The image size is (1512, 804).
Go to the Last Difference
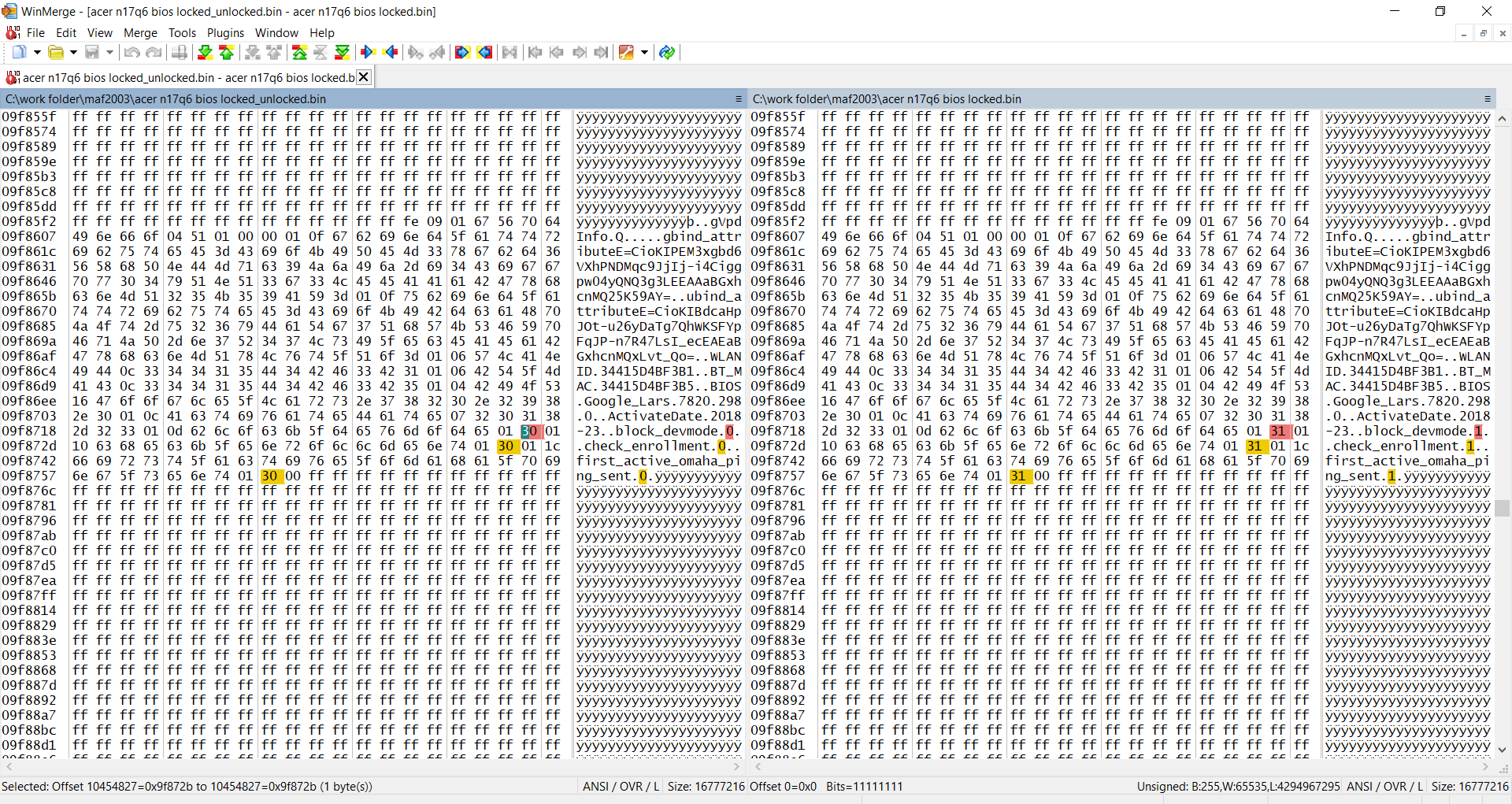point(342,53)
